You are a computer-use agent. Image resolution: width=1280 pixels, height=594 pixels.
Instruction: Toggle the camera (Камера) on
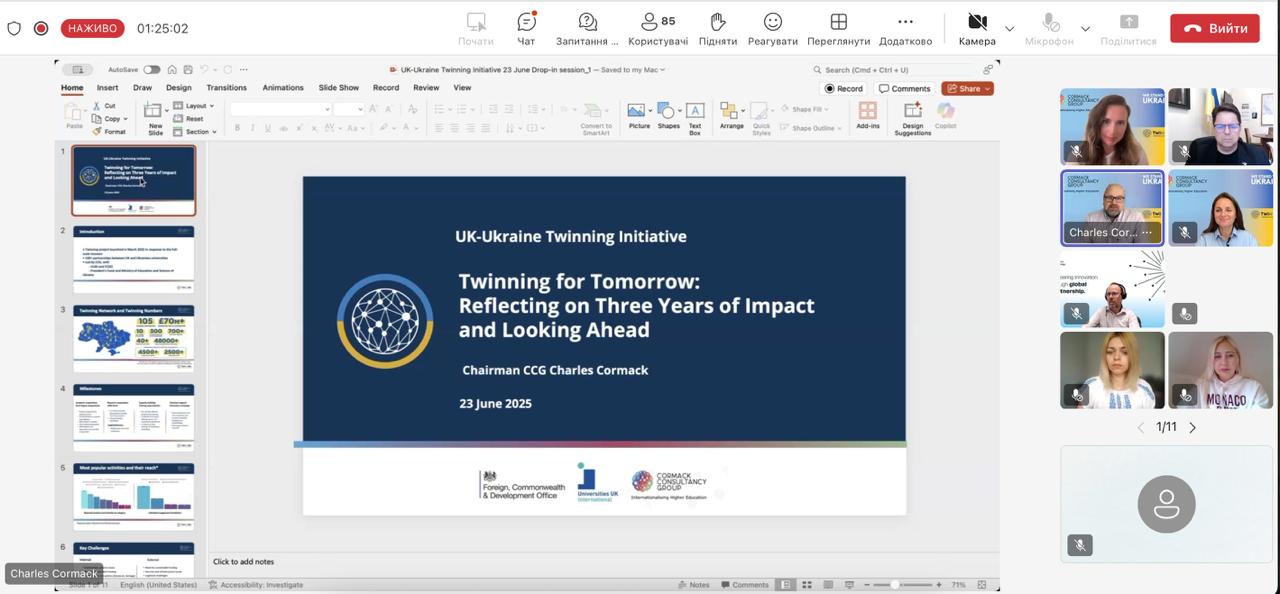[977, 29]
